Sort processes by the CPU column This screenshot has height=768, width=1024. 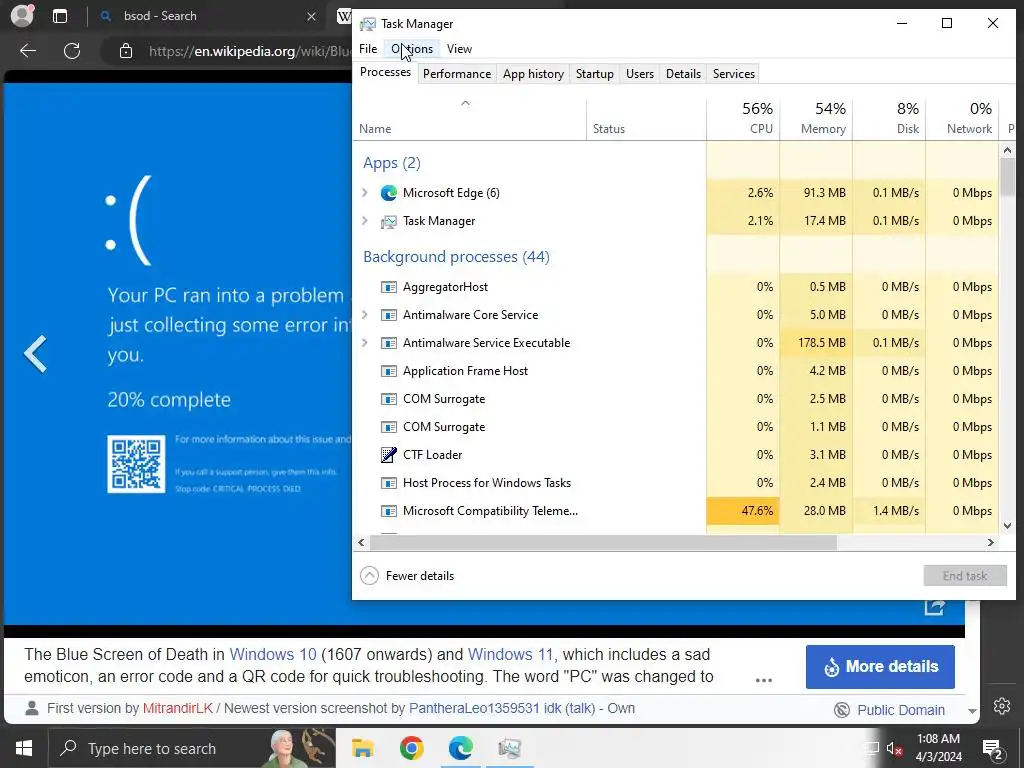point(743,119)
